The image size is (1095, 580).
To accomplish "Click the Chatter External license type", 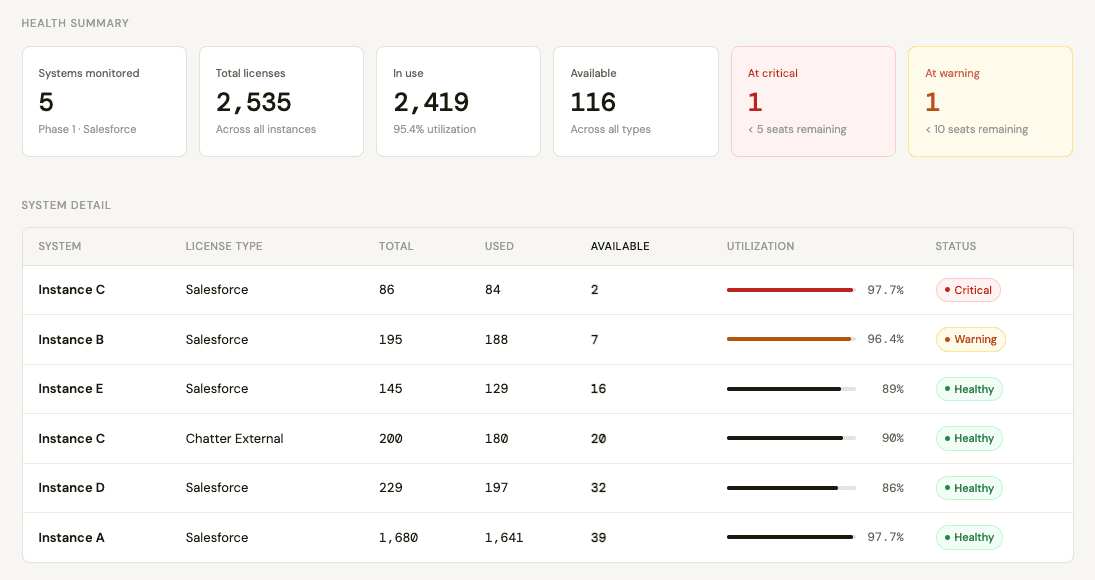I will coord(235,438).
